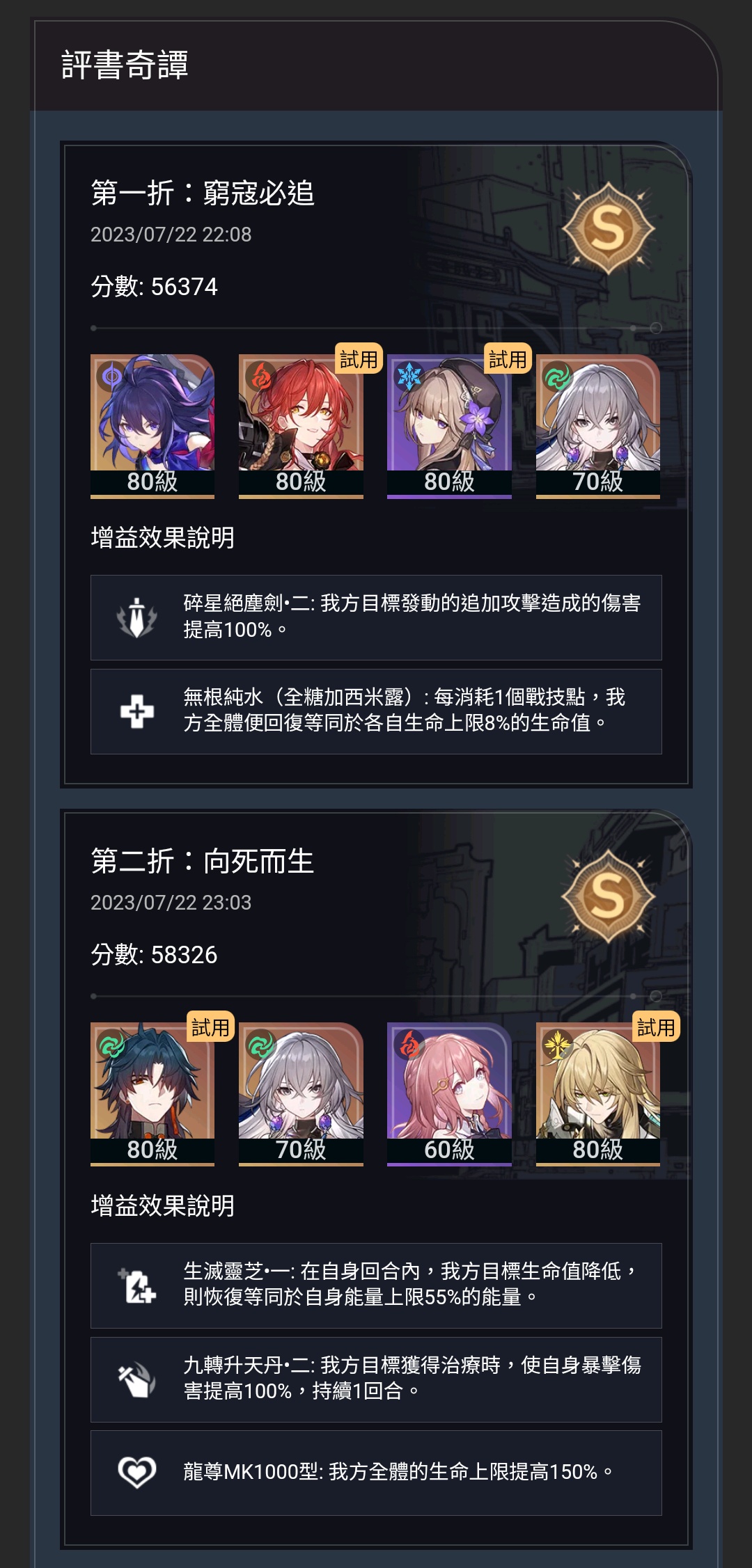Click the 第二折：向死而生 stage title

click(x=203, y=861)
